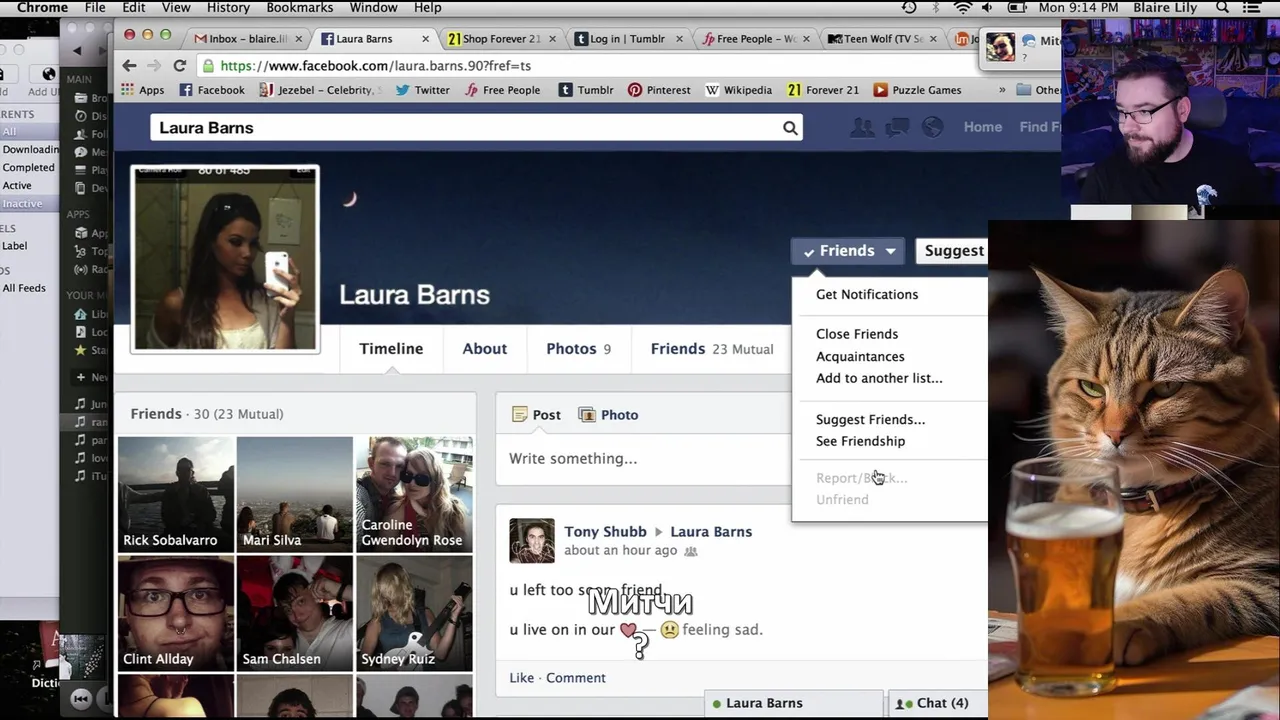Open the Timeline profile tab
Screen dimensions: 1280x720
point(391,349)
